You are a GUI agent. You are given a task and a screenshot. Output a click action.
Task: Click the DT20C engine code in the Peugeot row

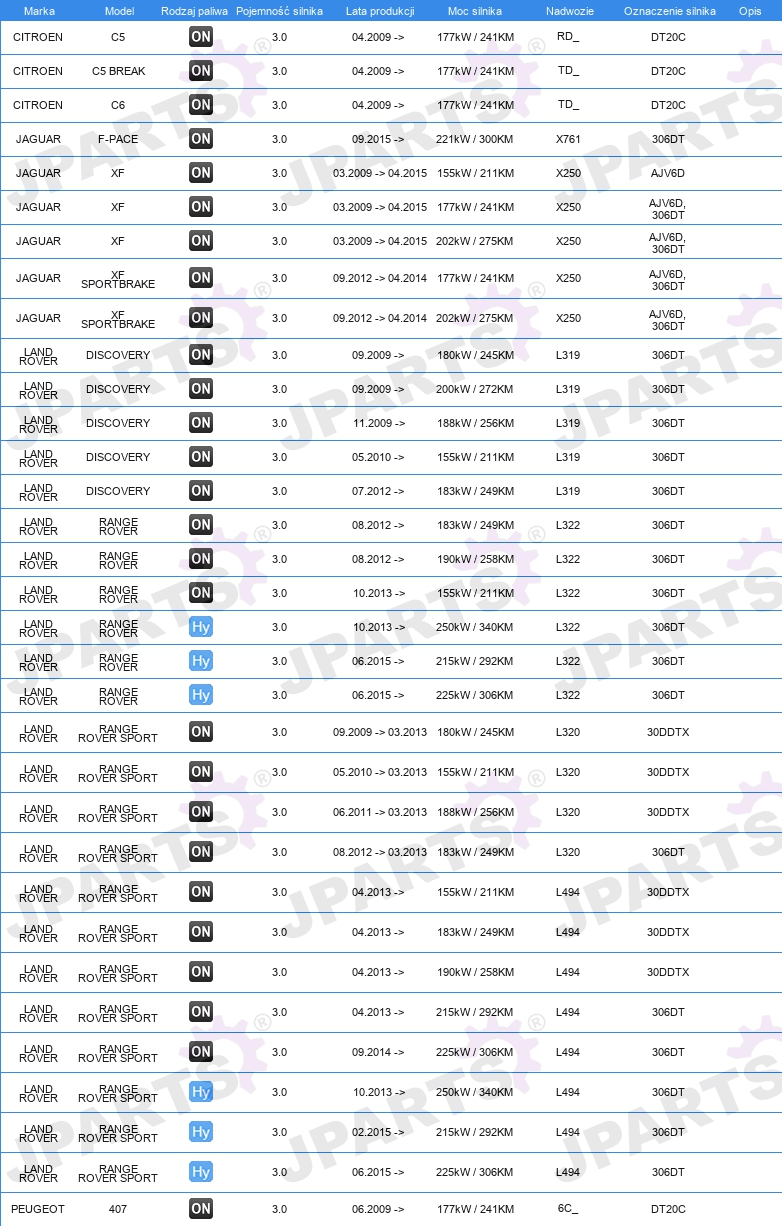point(668,1209)
